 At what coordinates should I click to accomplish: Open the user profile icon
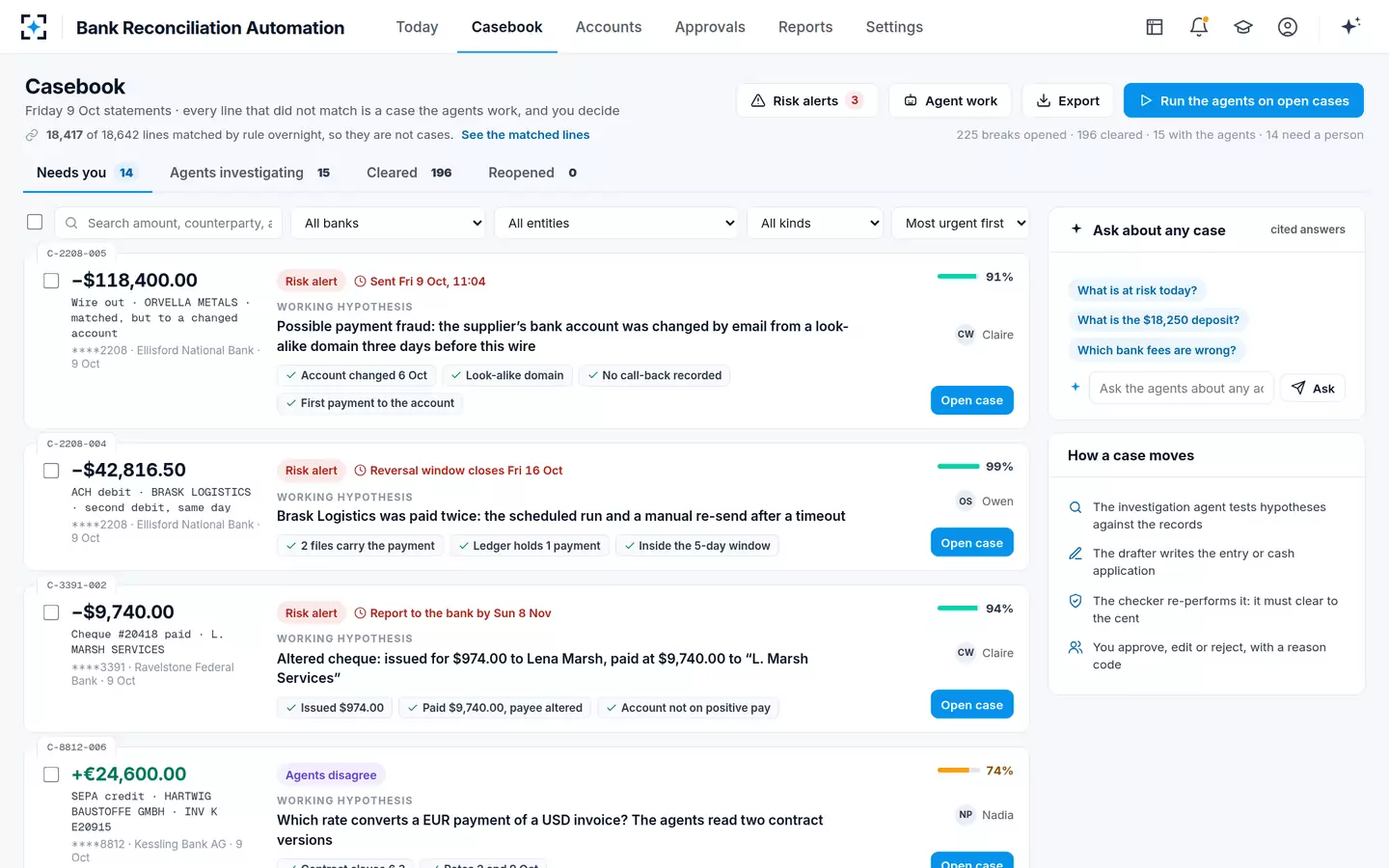pyautogui.click(x=1288, y=27)
